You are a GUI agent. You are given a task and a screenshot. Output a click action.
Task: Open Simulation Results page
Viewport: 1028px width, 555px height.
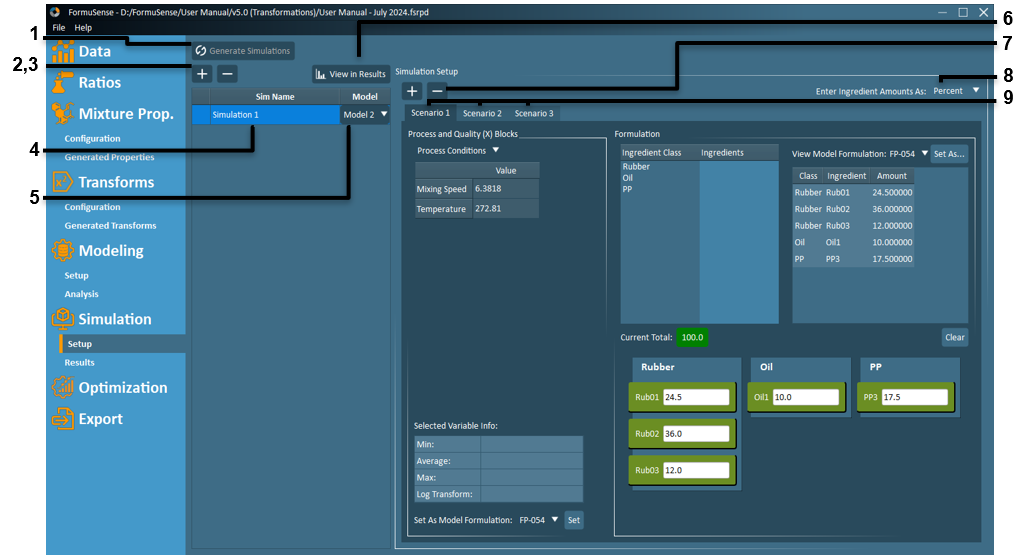tap(79, 362)
